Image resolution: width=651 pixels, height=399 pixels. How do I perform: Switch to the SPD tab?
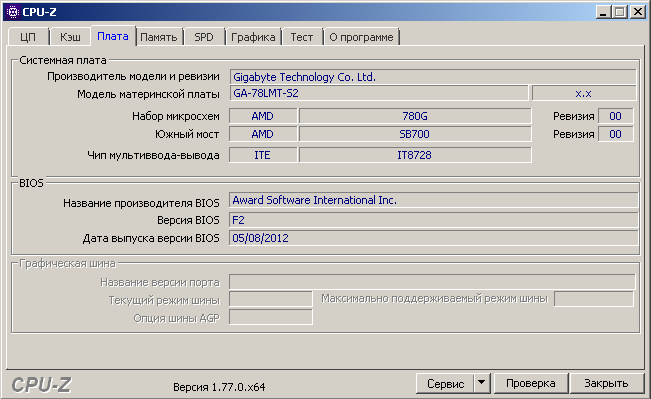coord(204,37)
